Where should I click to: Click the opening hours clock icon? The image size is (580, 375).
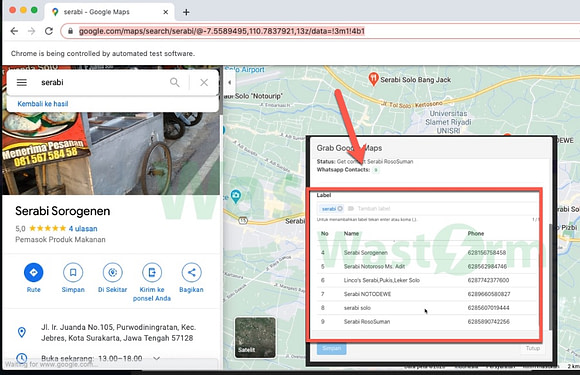[22, 358]
